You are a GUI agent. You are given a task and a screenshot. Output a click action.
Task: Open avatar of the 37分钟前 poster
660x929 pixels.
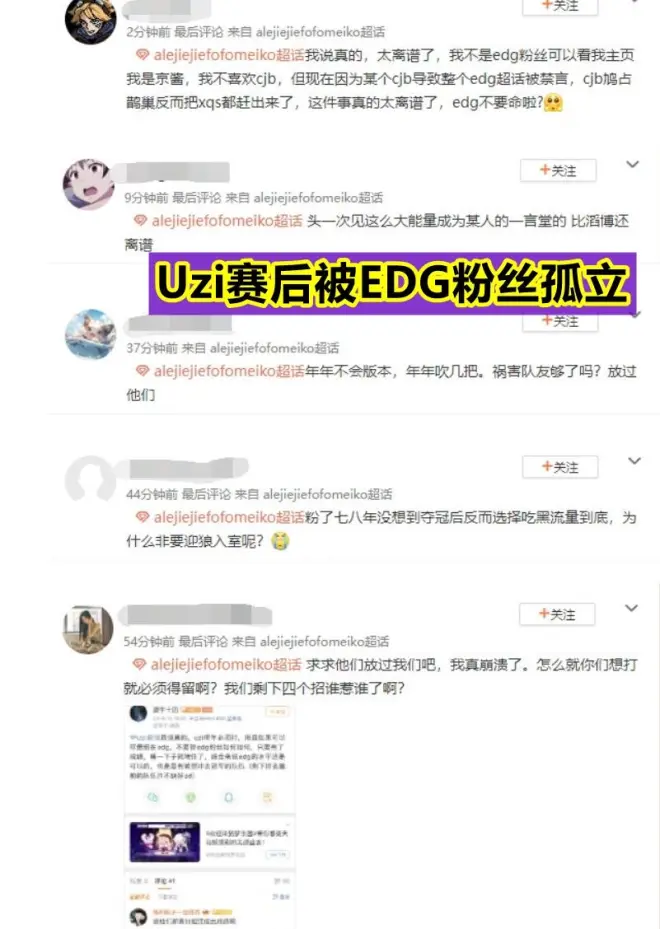[90, 334]
